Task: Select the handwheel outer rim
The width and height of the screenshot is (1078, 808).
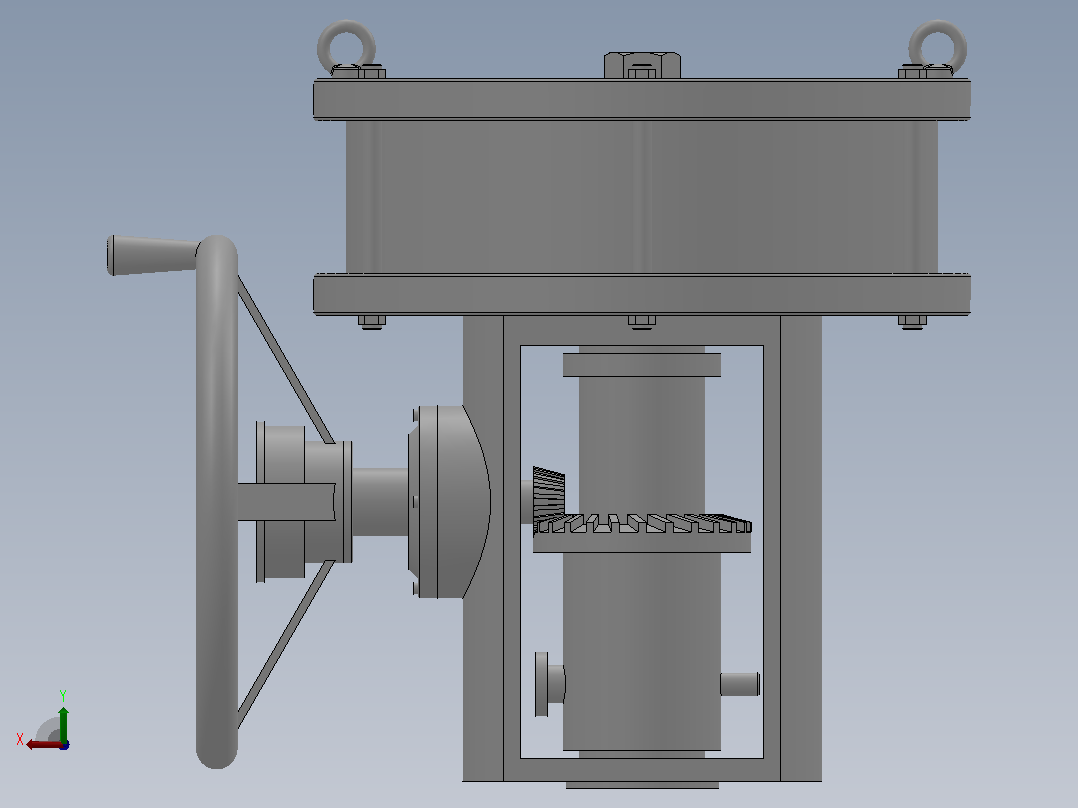Action: click(x=217, y=502)
